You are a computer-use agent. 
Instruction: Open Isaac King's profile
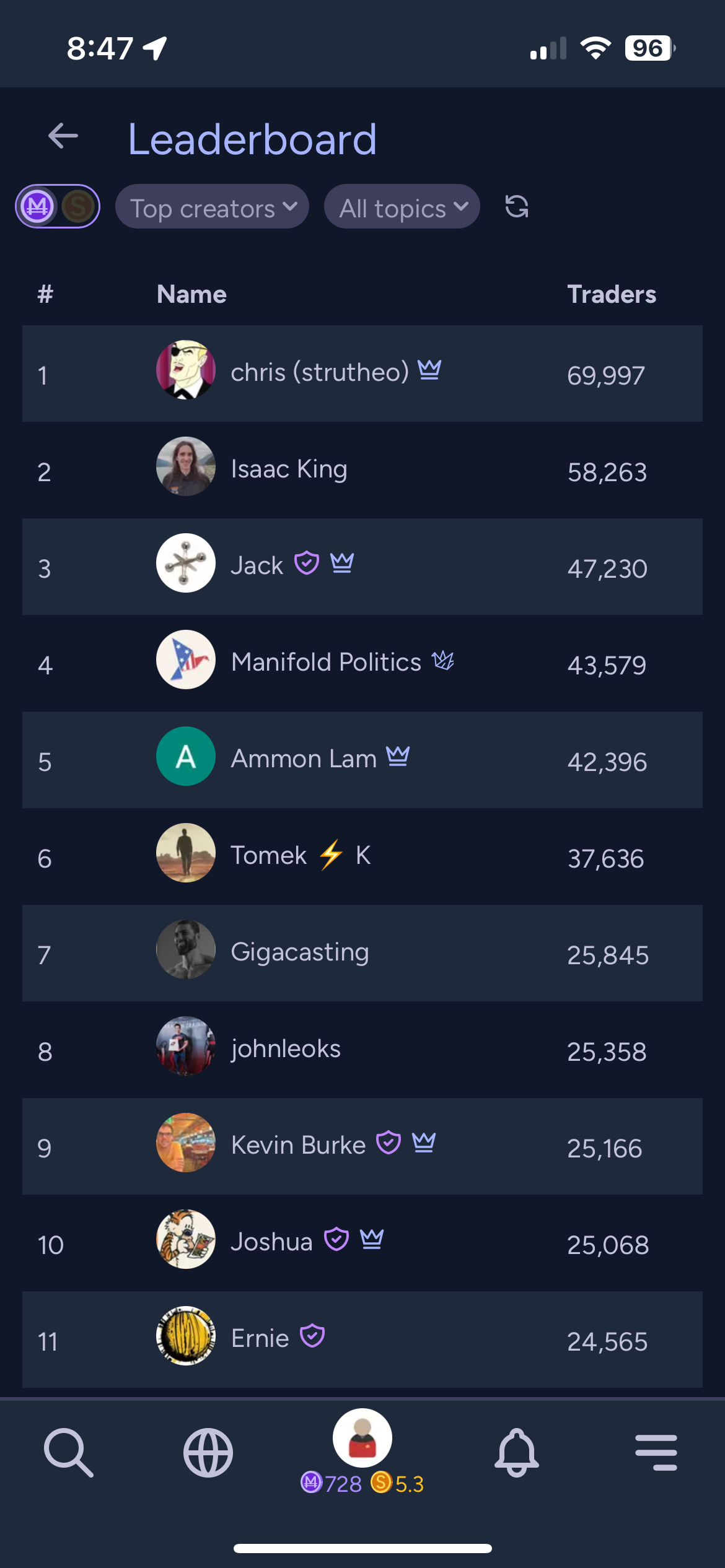coord(289,469)
